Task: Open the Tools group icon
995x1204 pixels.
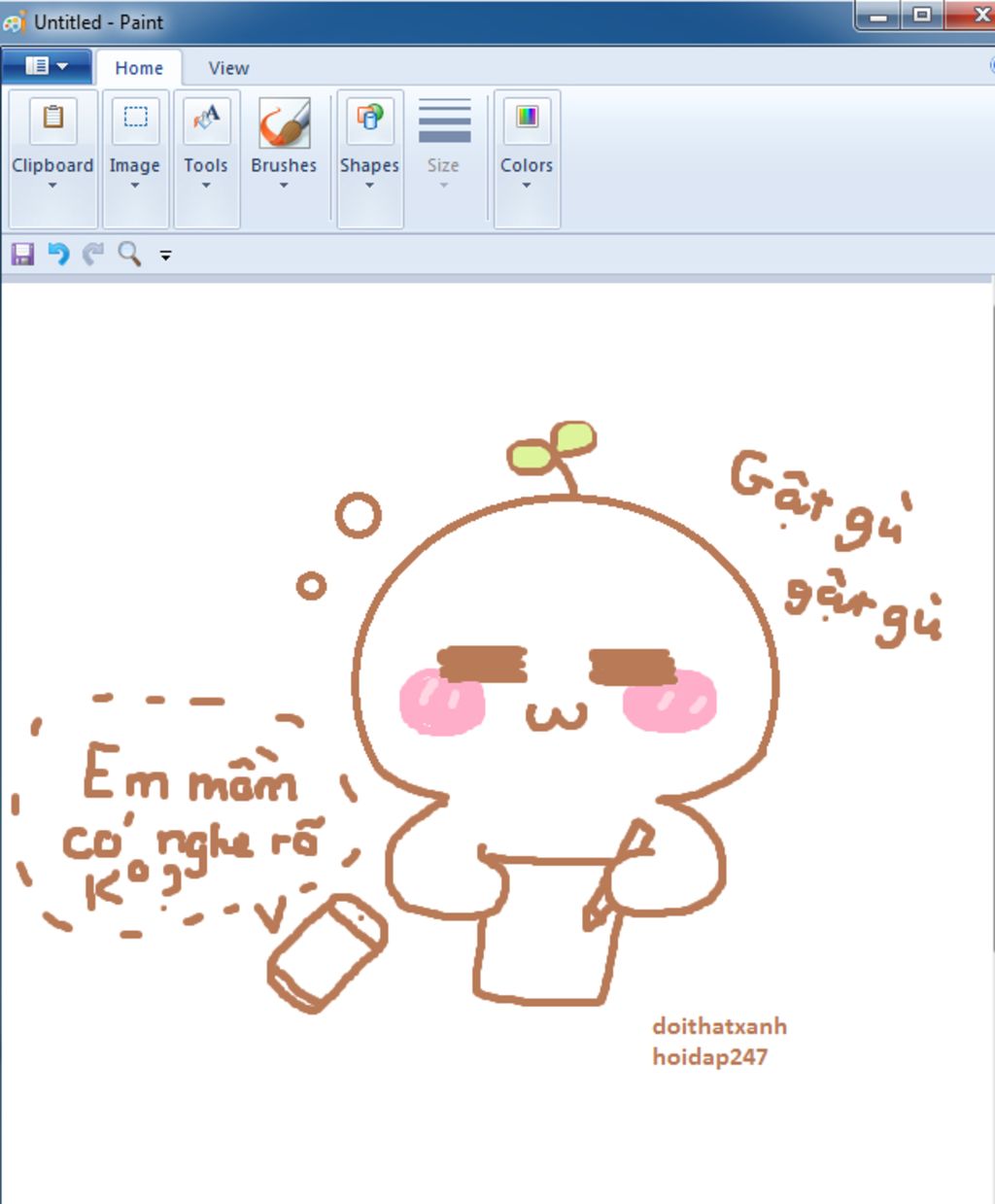Action: pos(206,120)
